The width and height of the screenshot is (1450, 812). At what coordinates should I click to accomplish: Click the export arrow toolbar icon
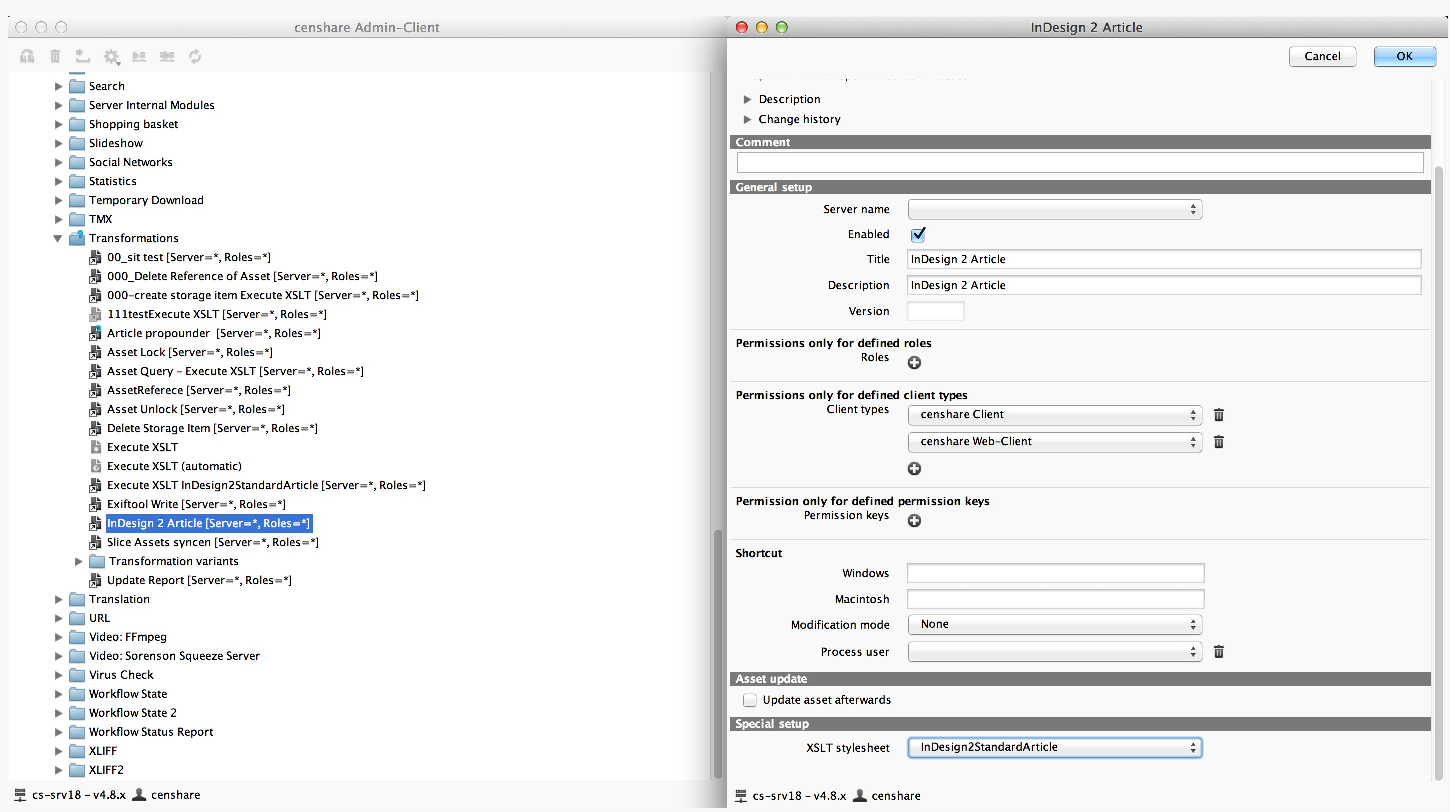tap(83, 57)
